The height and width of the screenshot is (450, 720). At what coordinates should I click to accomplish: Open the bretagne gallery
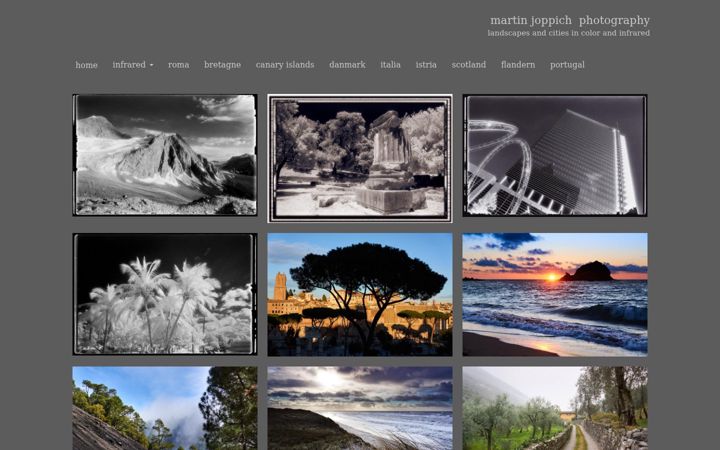click(222, 65)
